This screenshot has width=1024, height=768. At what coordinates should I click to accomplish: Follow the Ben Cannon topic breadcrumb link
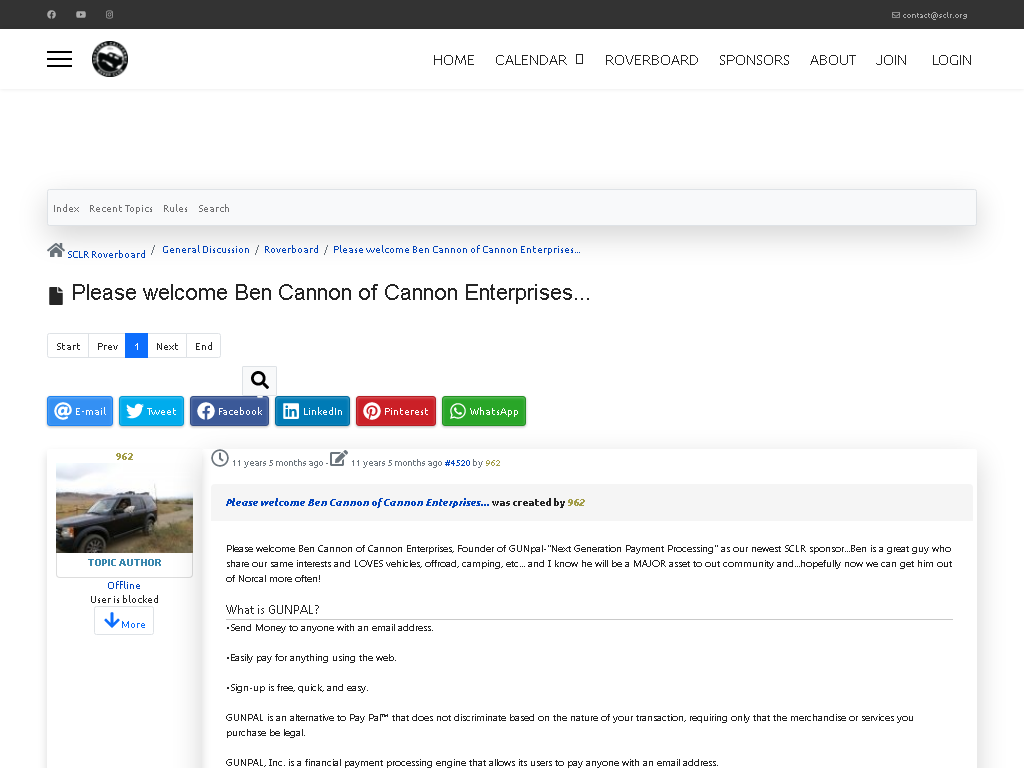[x=456, y=249]
